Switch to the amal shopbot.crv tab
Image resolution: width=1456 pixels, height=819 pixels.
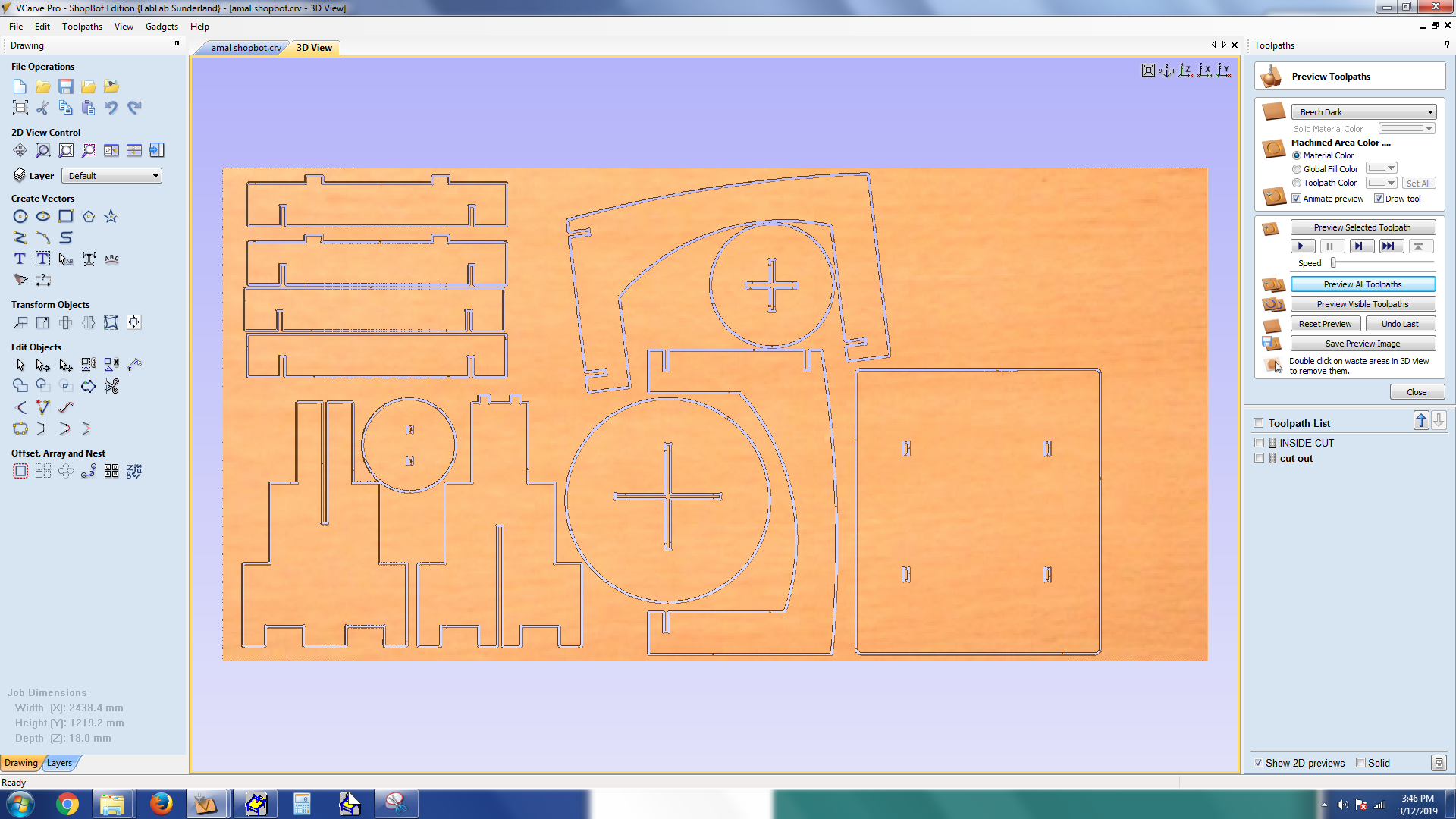[246, 48]
